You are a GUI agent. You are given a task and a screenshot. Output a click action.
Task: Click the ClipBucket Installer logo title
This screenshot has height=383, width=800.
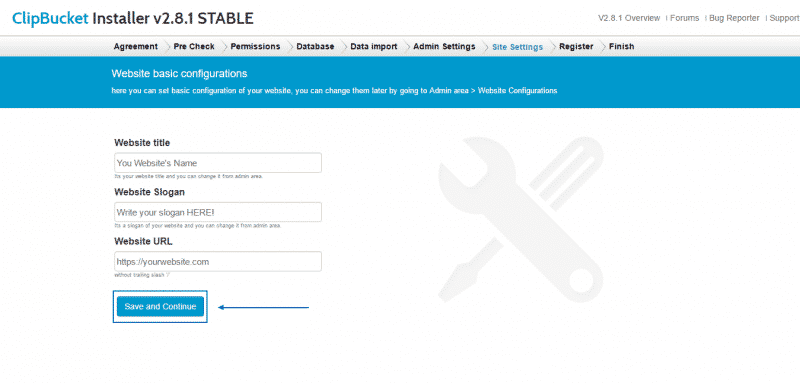tap(133, 18)
